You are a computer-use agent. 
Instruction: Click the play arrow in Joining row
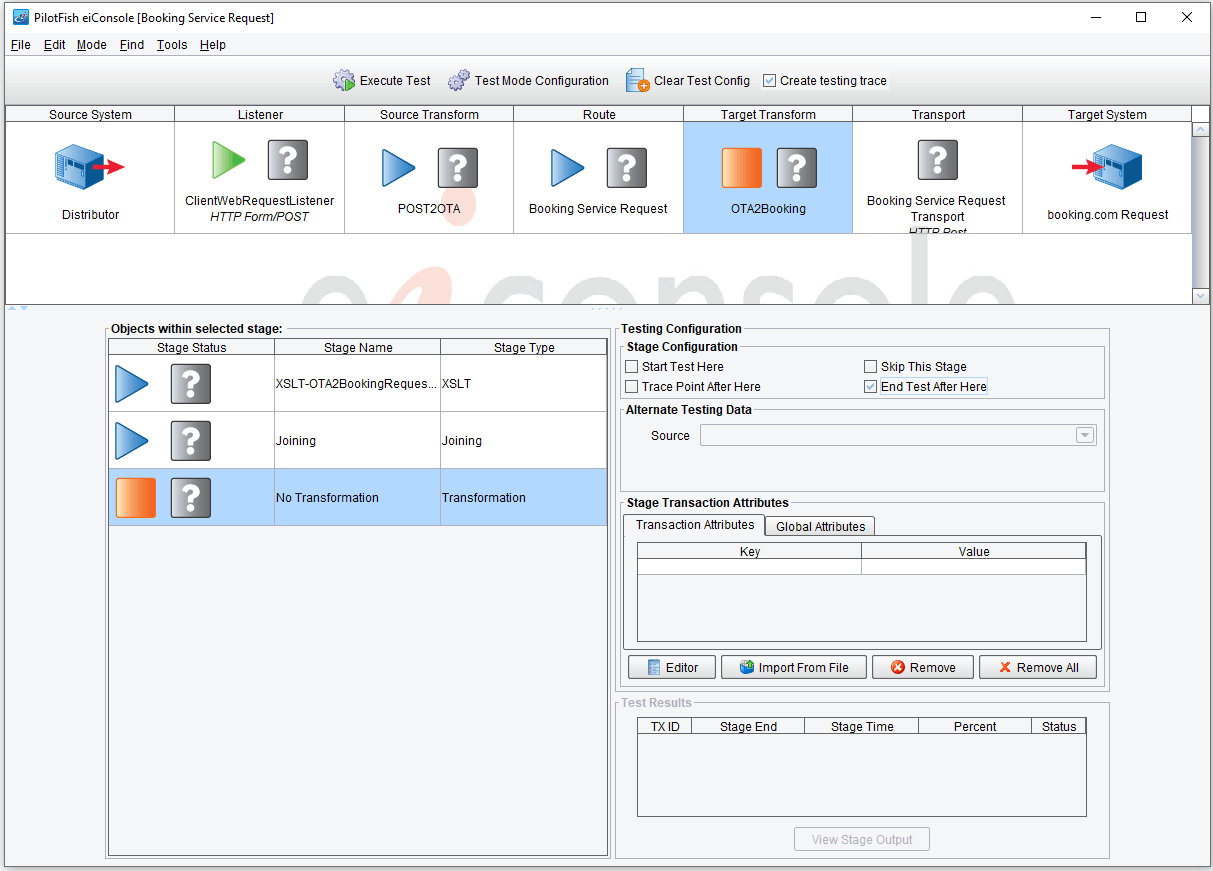pos(132,441)
